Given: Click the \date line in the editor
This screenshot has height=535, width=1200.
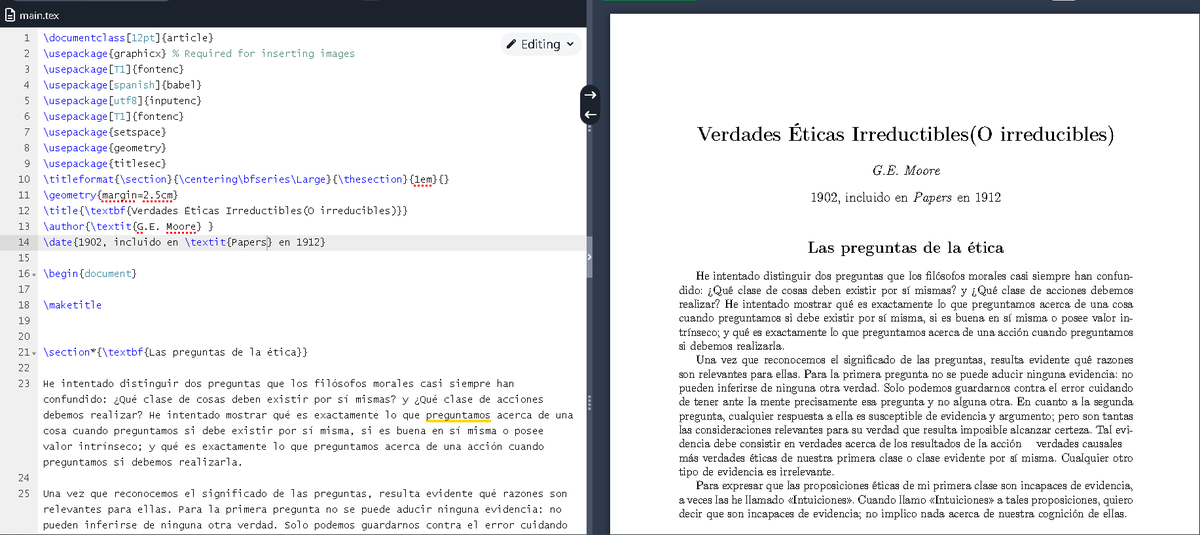Looking at the screenshot, I should point(185,243).
